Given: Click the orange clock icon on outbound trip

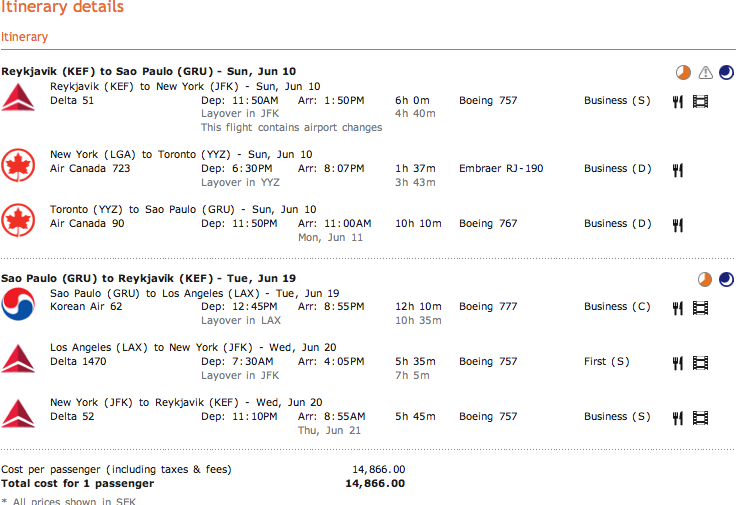Looking at the screenshot, I should tap(683, 72).
